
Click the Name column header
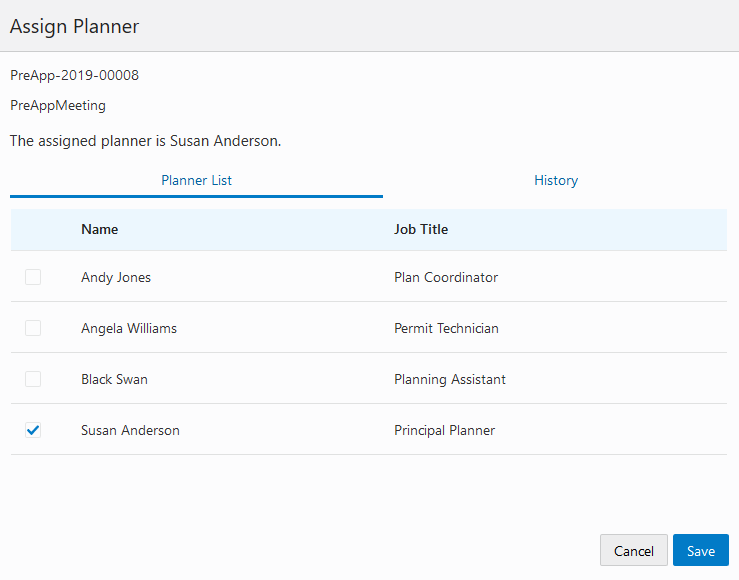click(100, 229)
